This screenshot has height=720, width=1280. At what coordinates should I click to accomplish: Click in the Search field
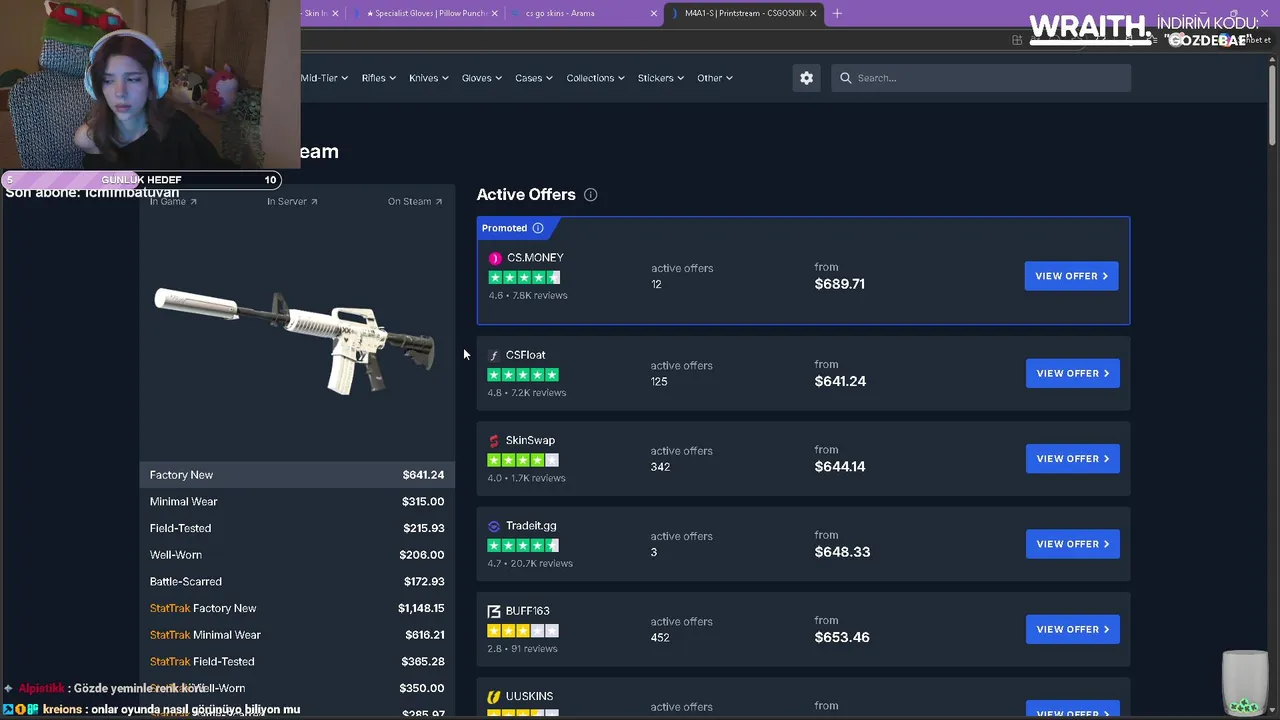(981, 78)
